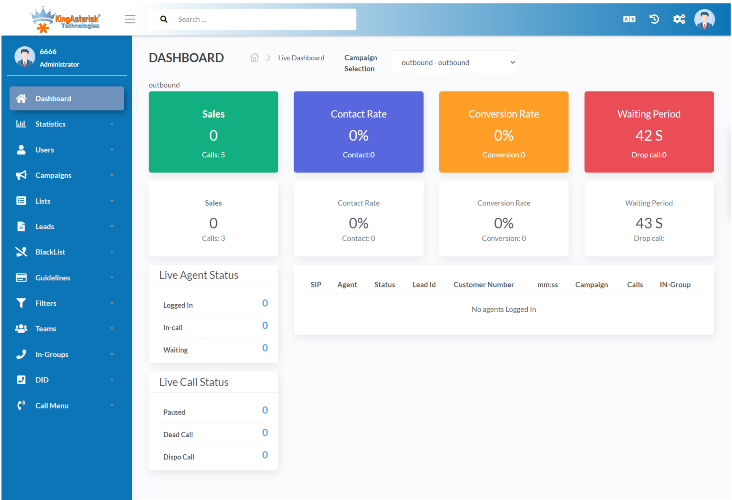Open the Campaign Selection dropdown
This screenshot has height=500, width=732.
[455, 62]
